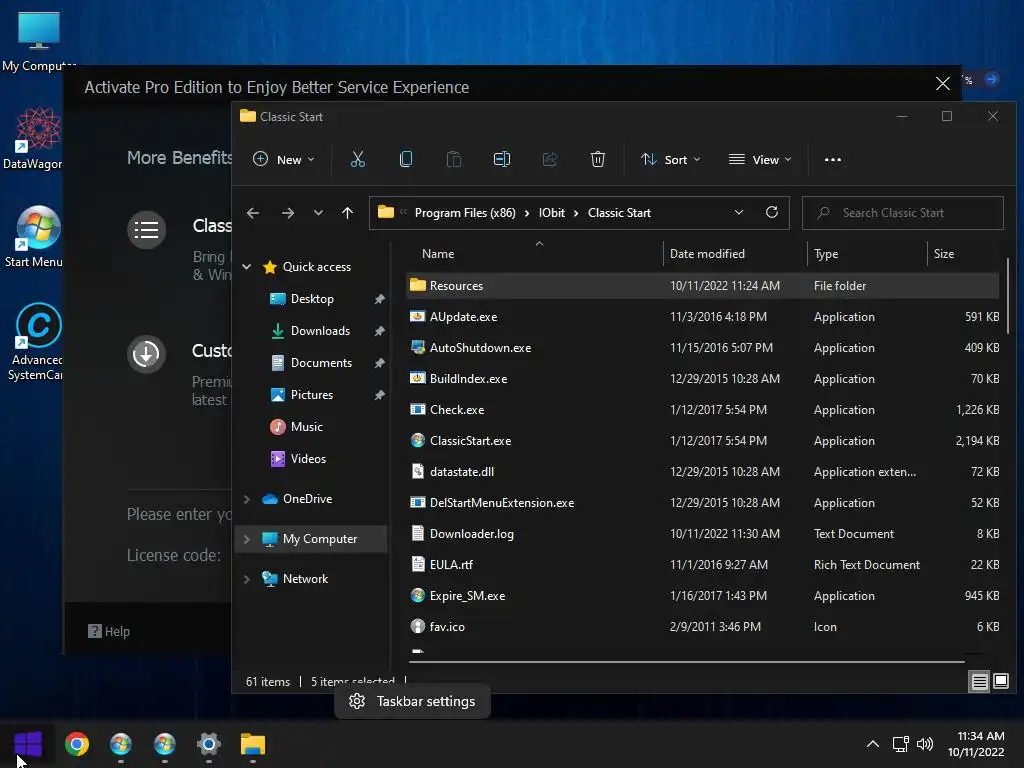Expand My Computer in navigation pane

pos(247,539)
